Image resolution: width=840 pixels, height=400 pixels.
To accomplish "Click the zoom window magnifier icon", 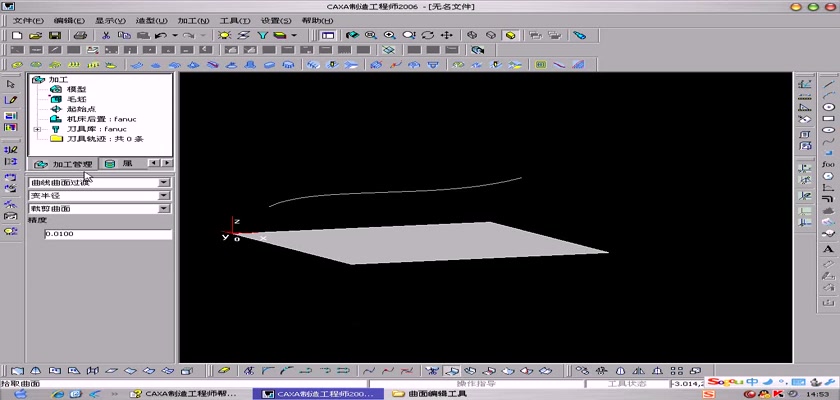I will 371,35.
